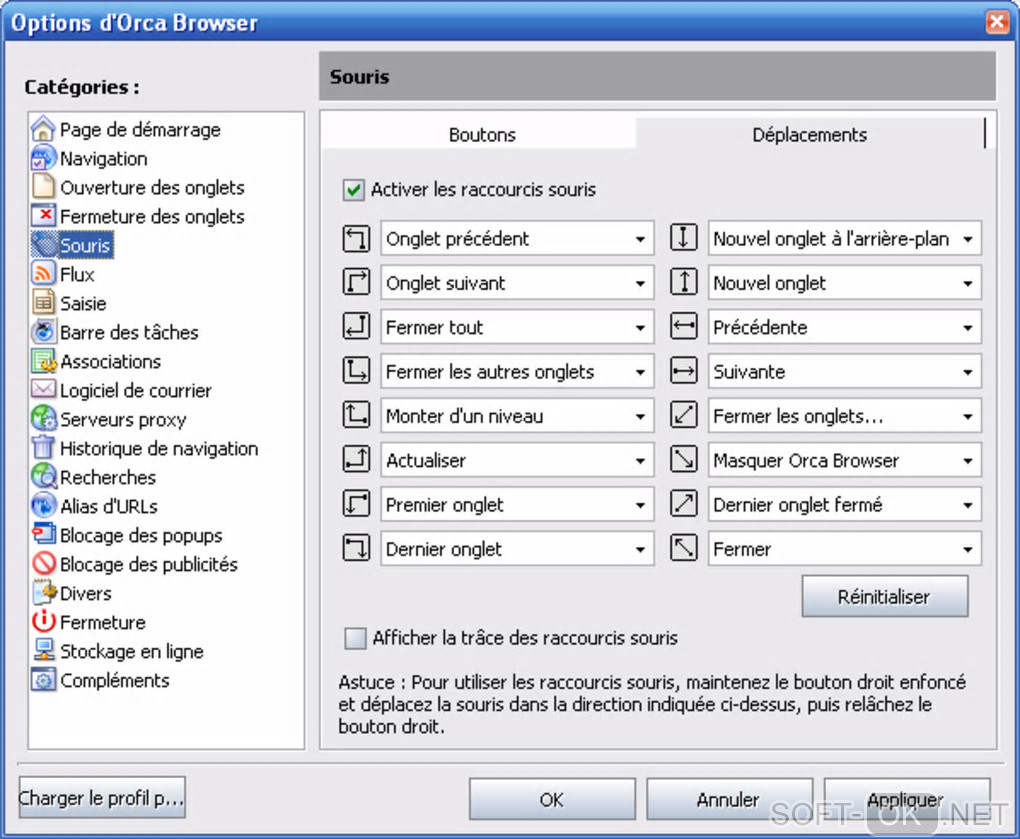This screenshot has width=1020, height=839.
Task: Click diagonal gesture icon beside Masquer Orca Browser
Action: 684,460
